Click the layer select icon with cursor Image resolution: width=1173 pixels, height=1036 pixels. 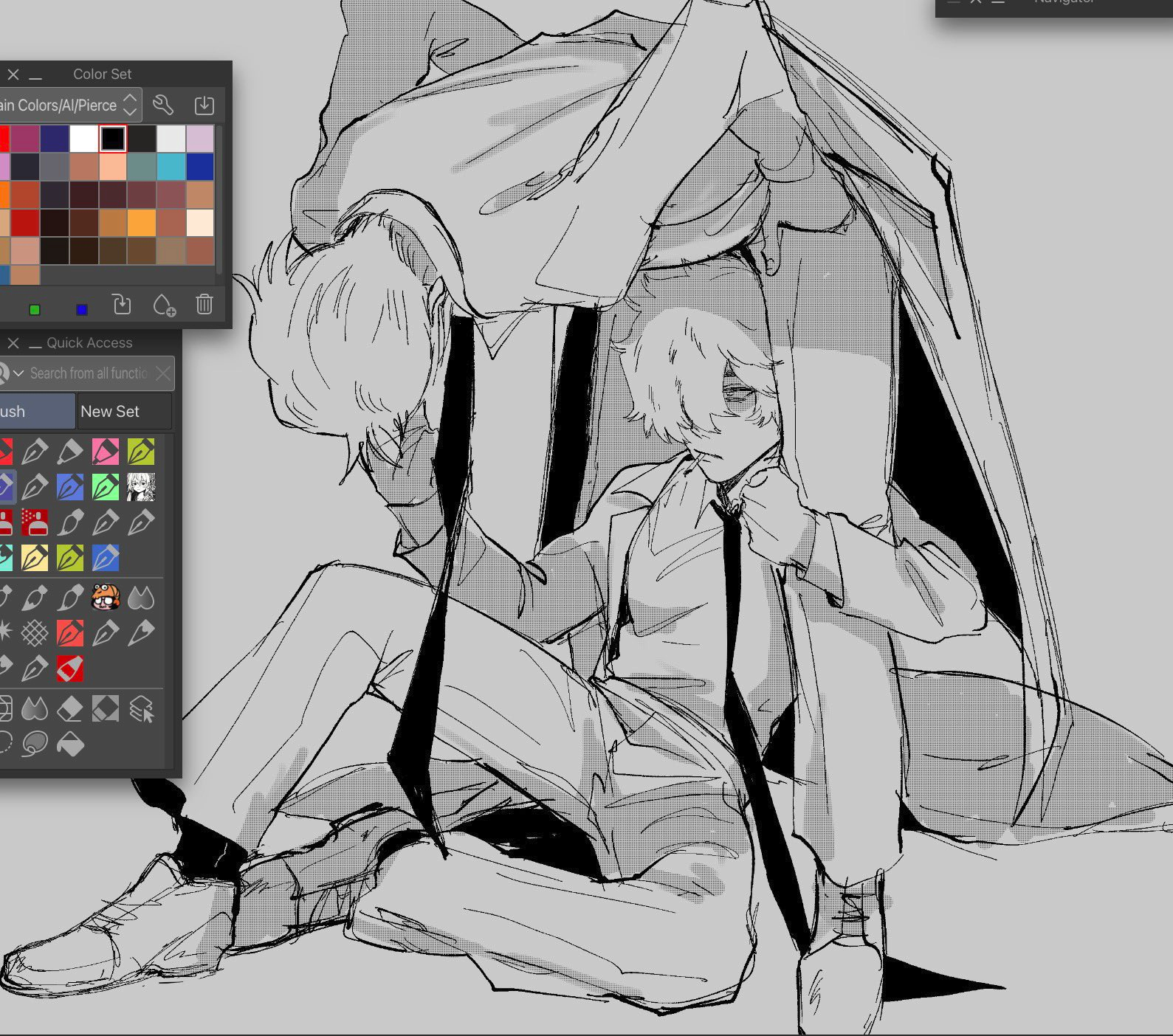click(x=141, y=709)
